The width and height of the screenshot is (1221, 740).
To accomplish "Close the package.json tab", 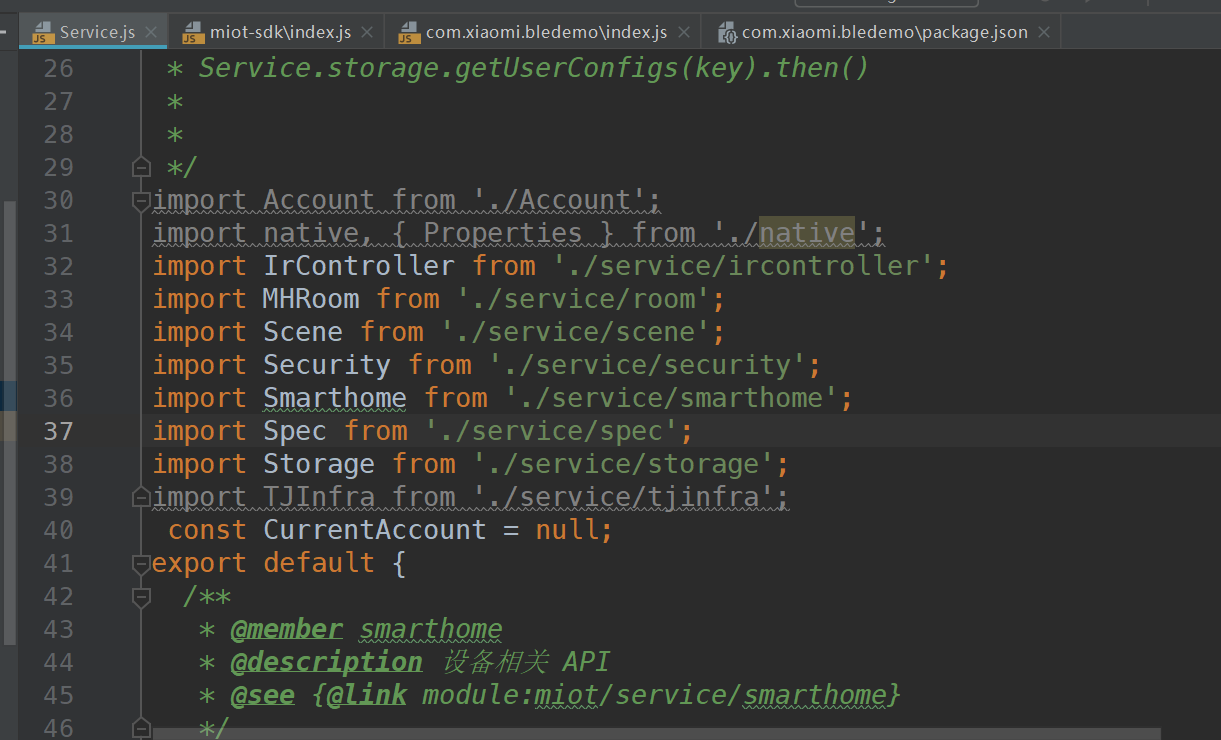I will (1044, 31).
